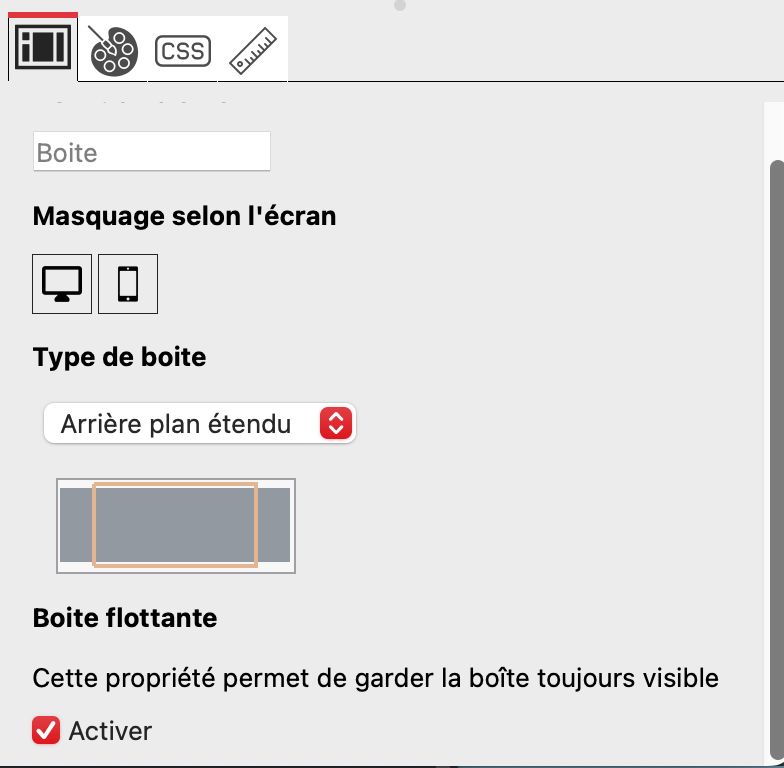Click the "Type de boite" heading
This screenshot has height=768, width=784.
pos(119,357)
